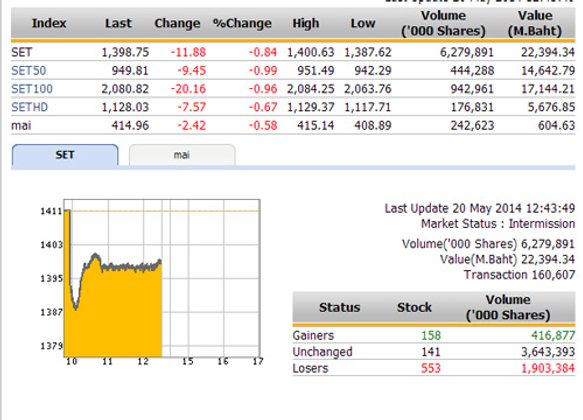Select SET high value 1,400.63
This screenshot has width=583, height=420.
[311, 52]
